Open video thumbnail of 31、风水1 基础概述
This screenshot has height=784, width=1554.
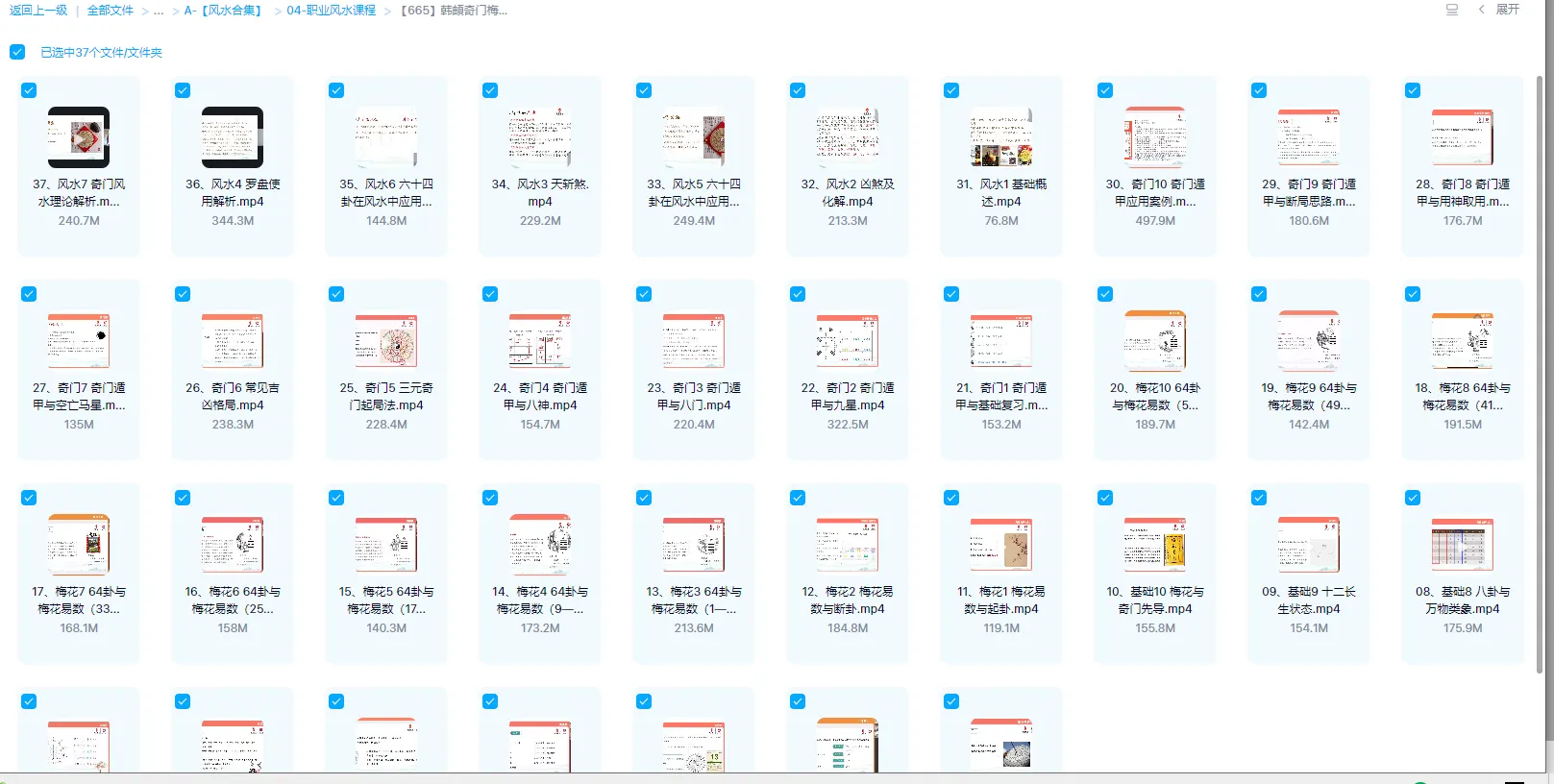(1001, 137)
